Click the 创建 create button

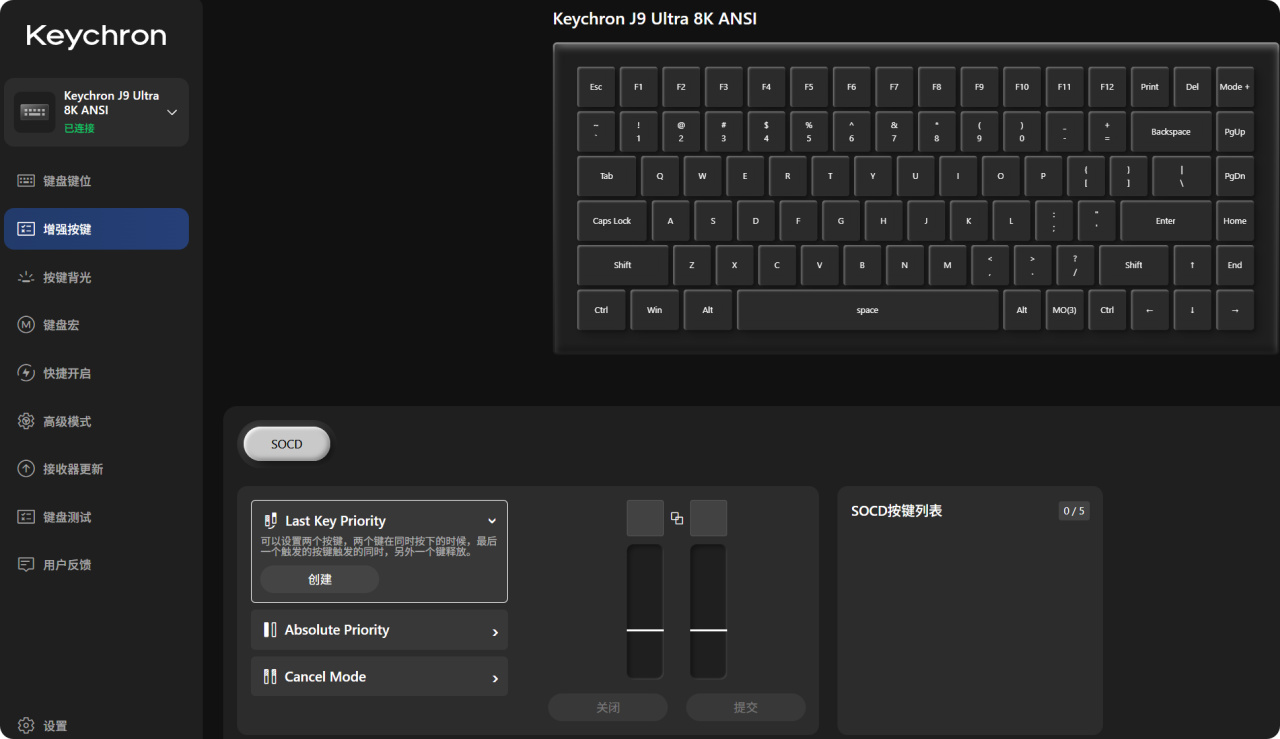(x=320, y=579)
